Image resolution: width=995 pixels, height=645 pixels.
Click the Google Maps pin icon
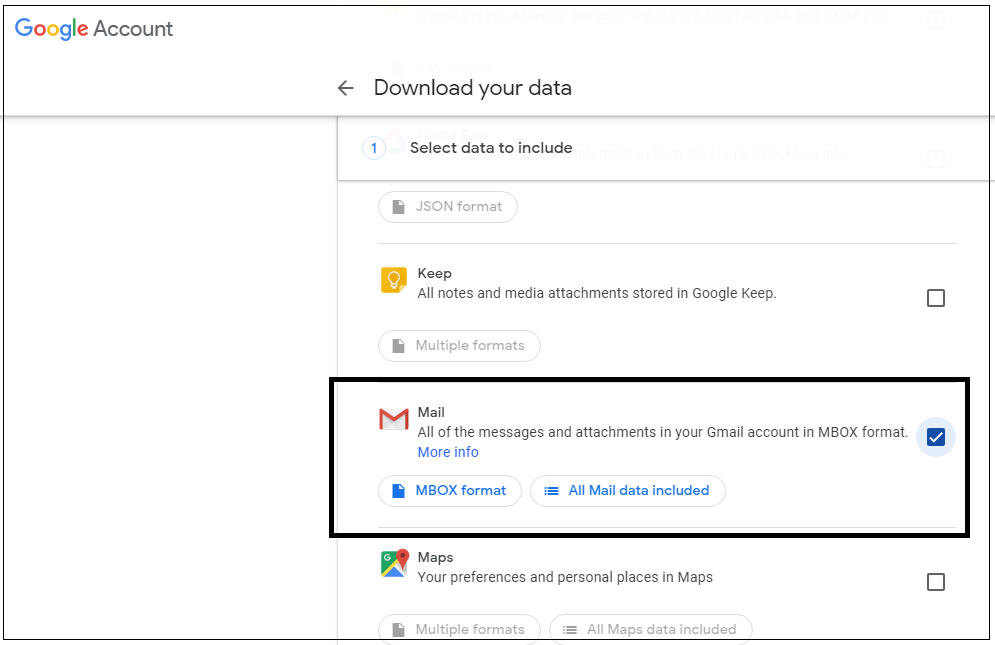pos(394,563)
